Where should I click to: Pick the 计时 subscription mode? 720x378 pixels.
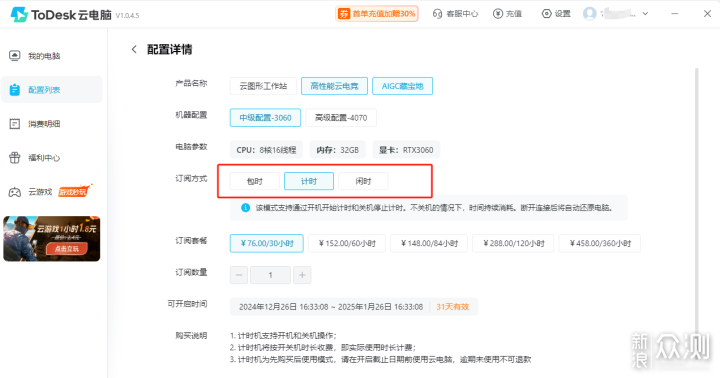point(309,181)
